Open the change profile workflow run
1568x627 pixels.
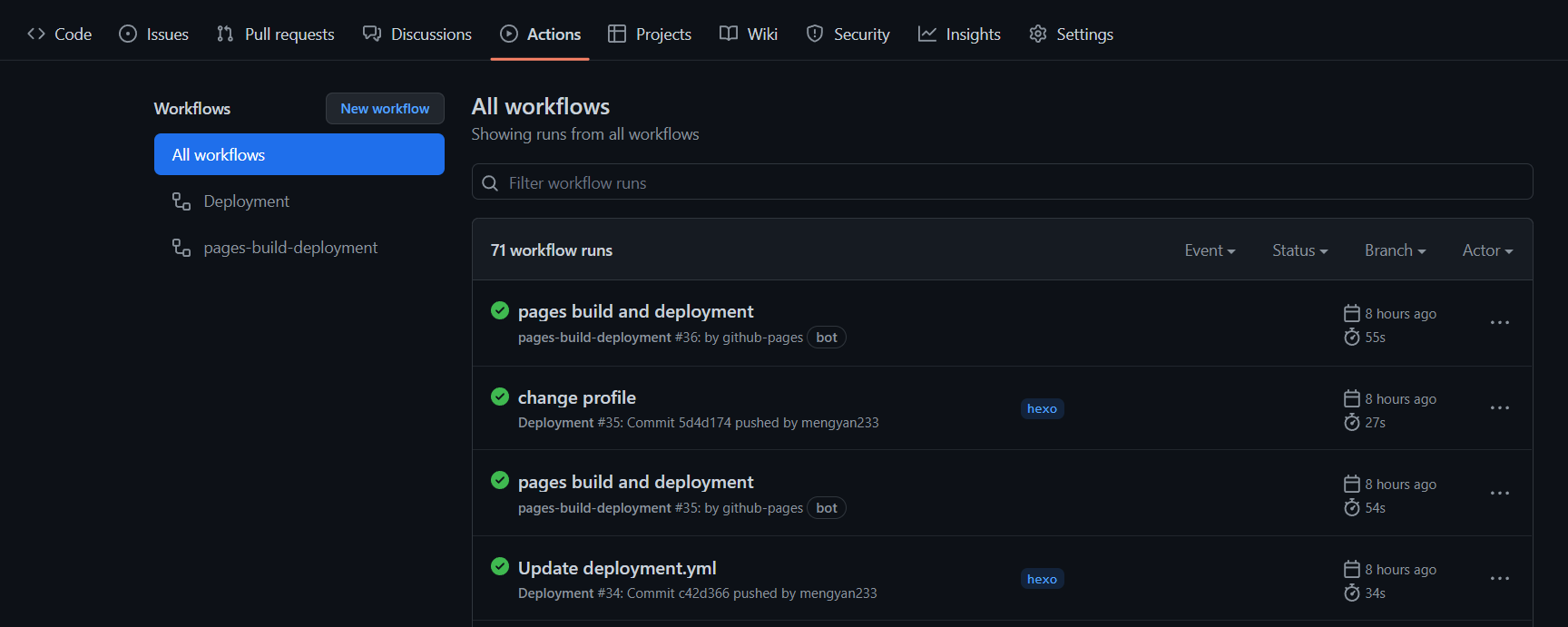click(576, 397)
